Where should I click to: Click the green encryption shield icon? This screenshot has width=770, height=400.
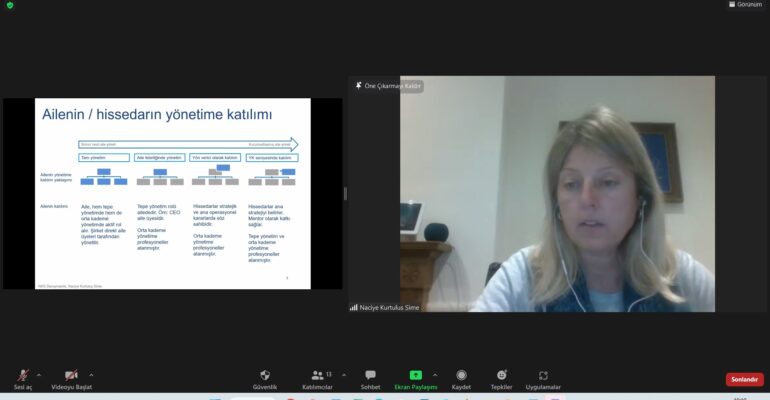click(10, 6)
